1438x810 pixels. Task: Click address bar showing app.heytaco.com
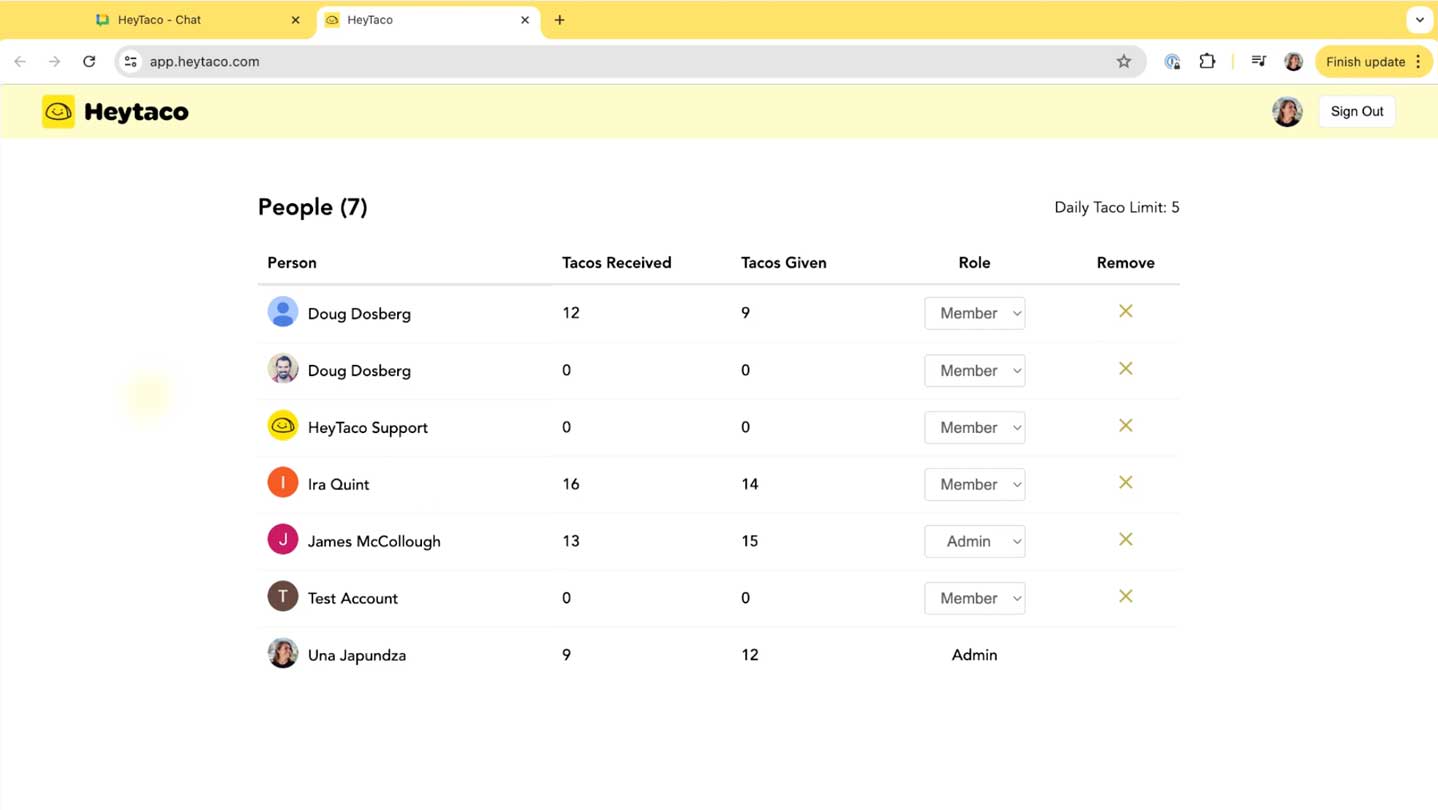tap(630, 61)
